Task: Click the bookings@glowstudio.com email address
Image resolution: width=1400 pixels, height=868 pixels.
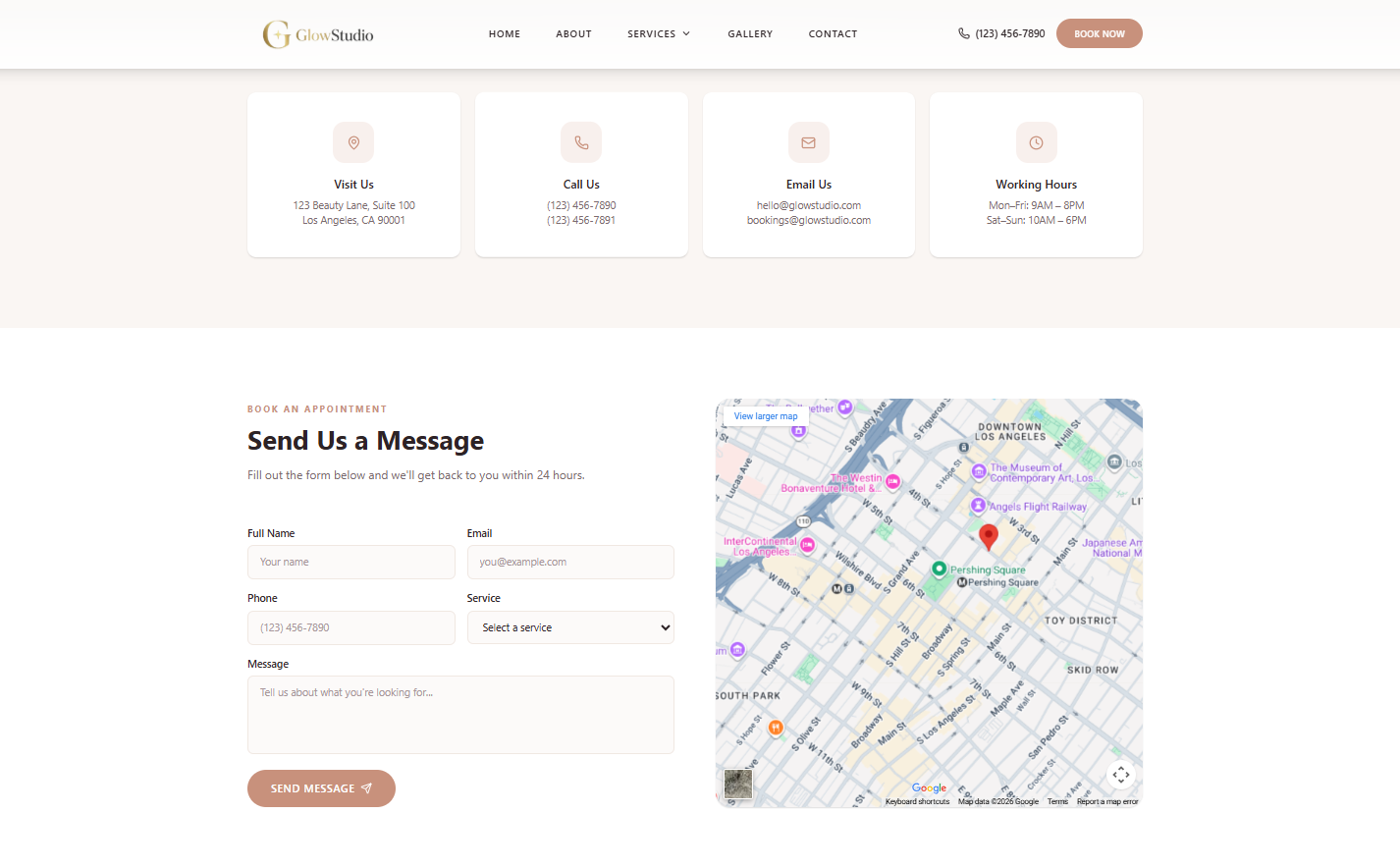Action: tap(809, 220)
